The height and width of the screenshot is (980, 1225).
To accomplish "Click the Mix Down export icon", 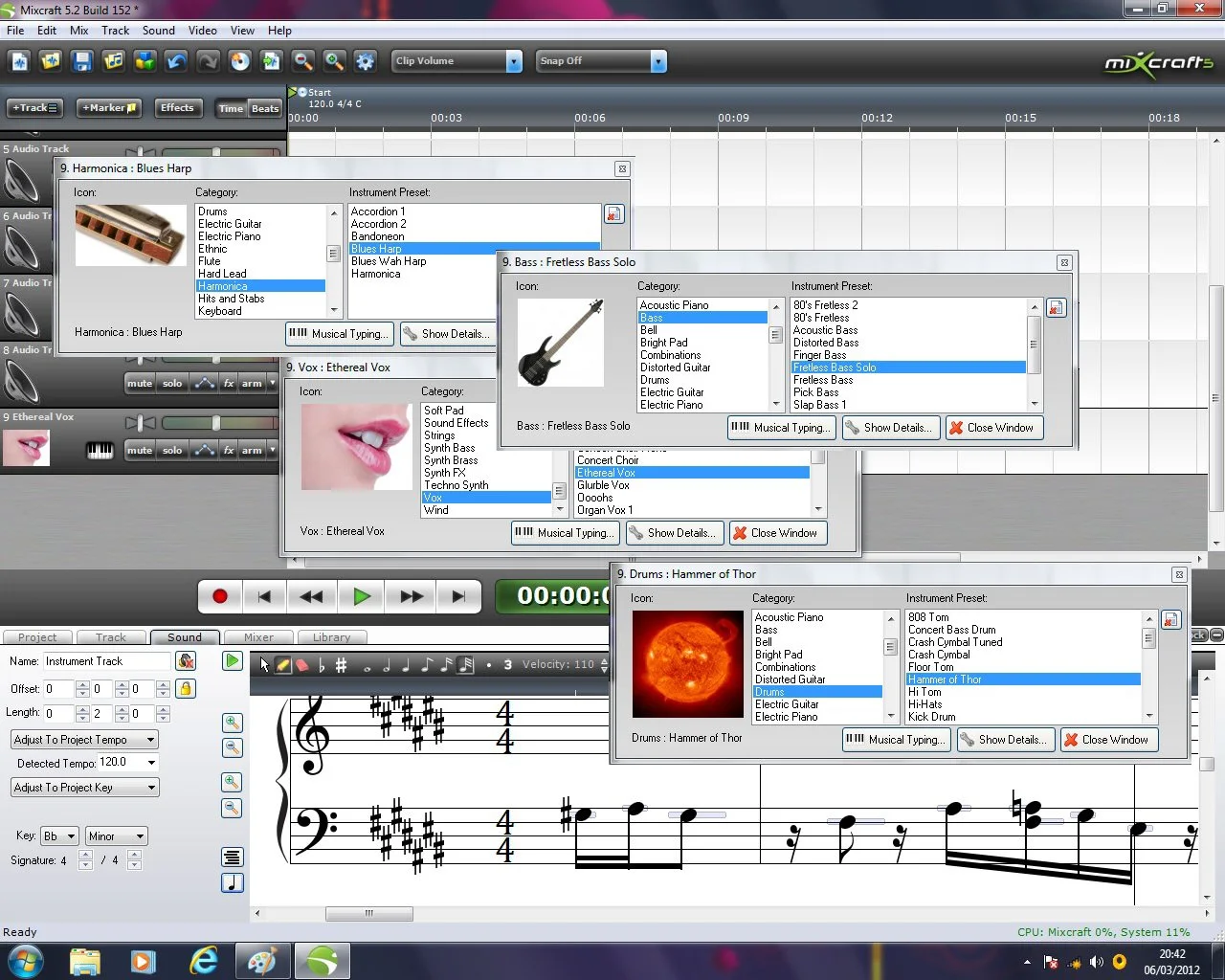I will coord(271,61).
